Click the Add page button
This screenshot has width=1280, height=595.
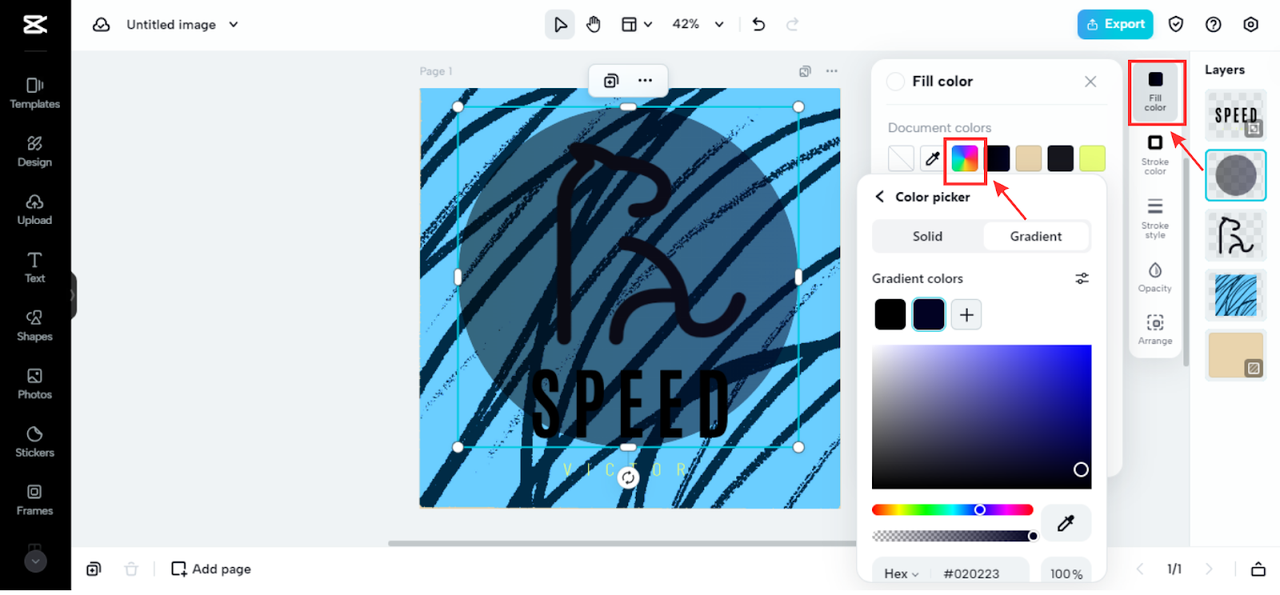(x=211, y=569)
